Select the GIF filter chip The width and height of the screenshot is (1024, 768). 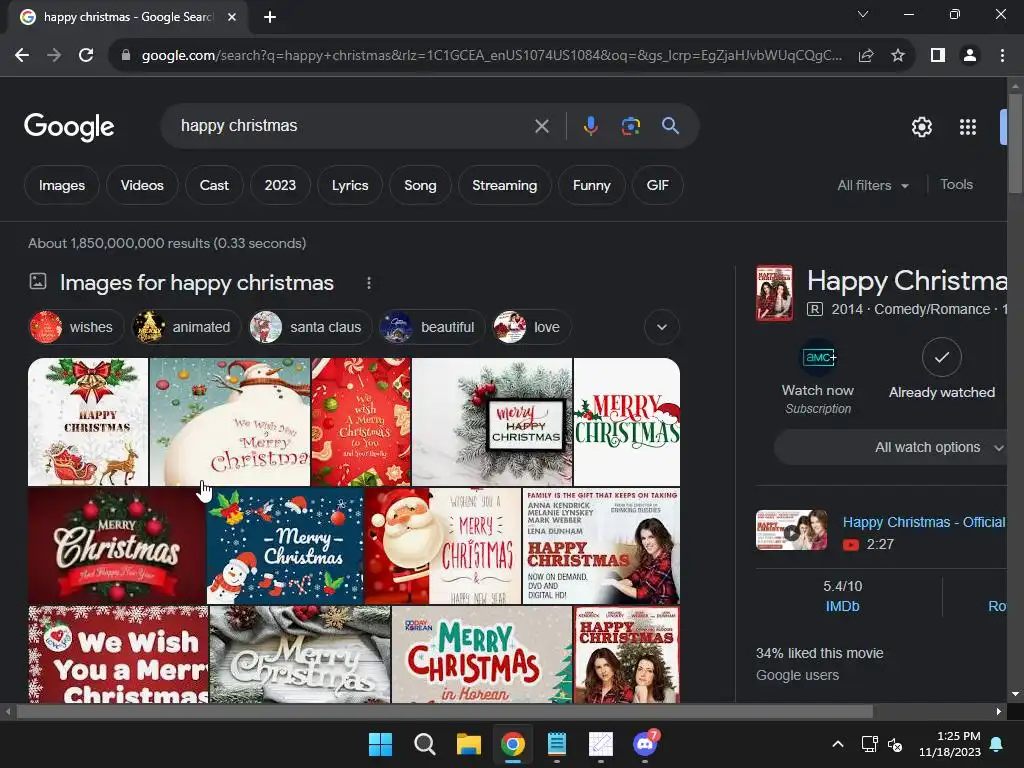pos(658,185)
